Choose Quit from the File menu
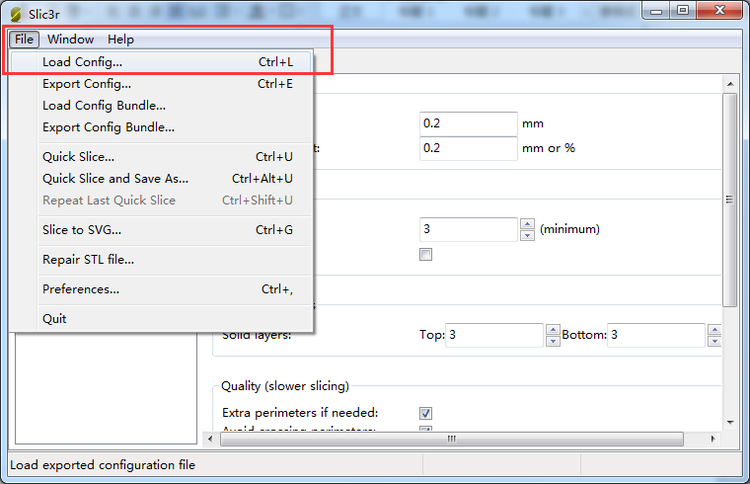 [161, 319]
